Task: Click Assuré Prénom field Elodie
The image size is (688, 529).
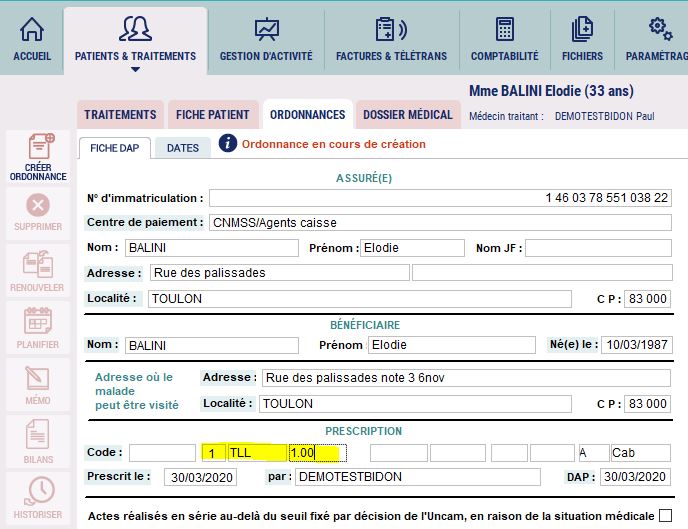Action: (x=412, y=248)
